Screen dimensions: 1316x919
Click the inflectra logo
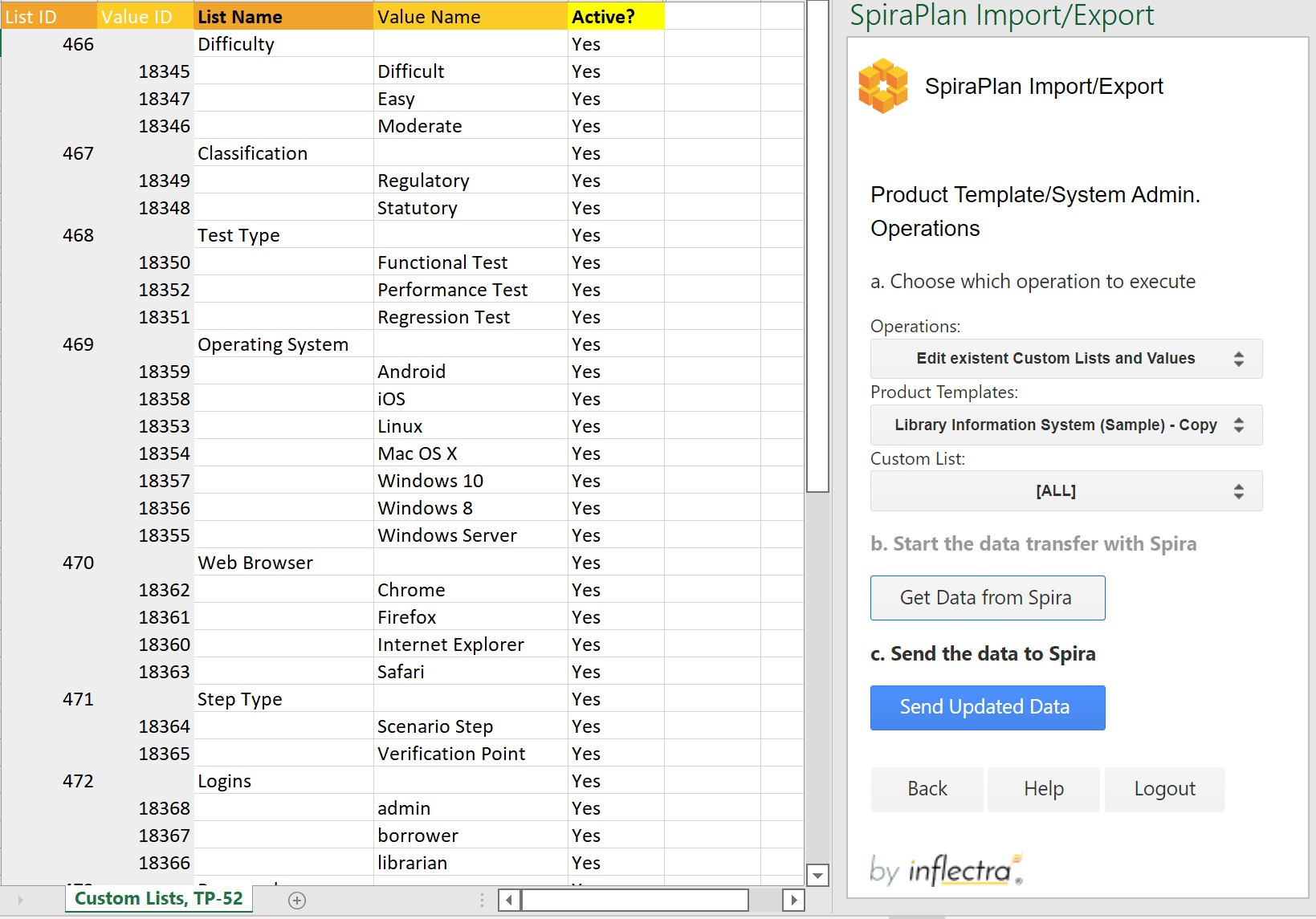click(x=946, y=870)
